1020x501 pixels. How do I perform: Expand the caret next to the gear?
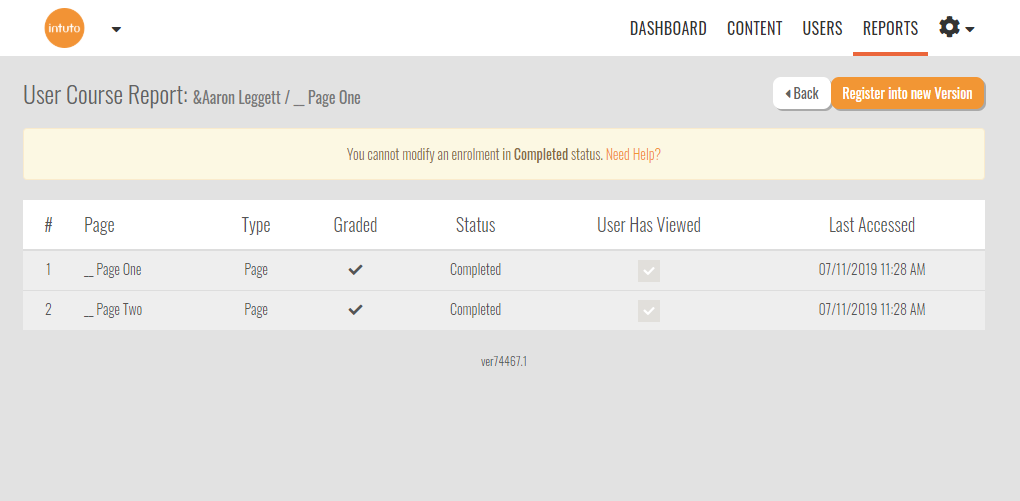(970, 30)
